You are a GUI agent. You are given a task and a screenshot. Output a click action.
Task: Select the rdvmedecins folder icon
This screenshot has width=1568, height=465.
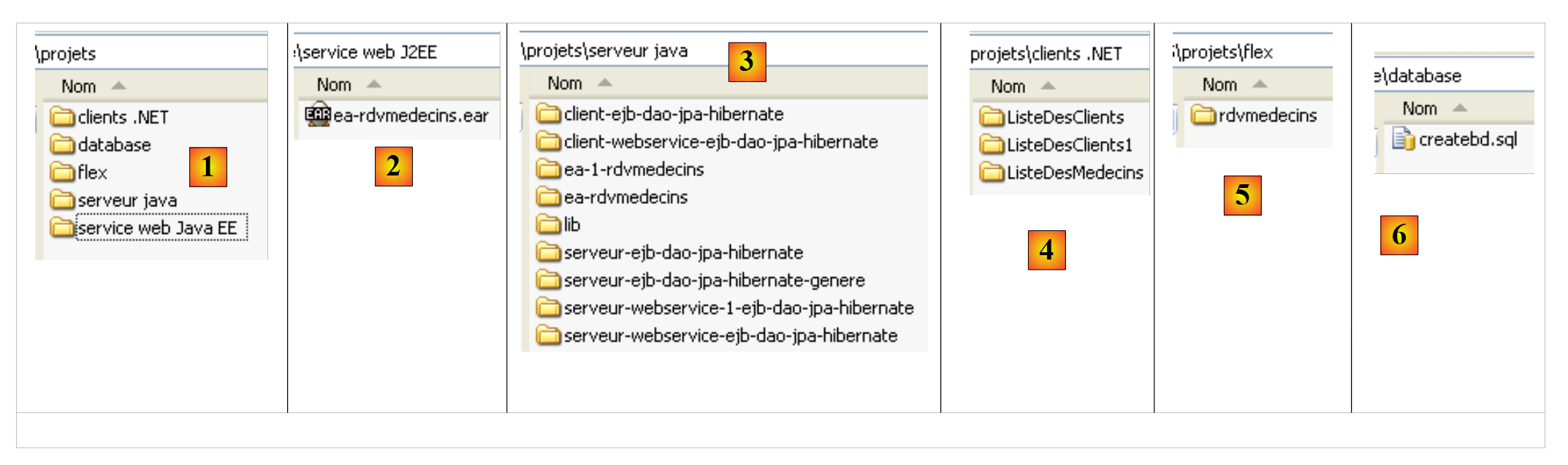click(1203, 115)
